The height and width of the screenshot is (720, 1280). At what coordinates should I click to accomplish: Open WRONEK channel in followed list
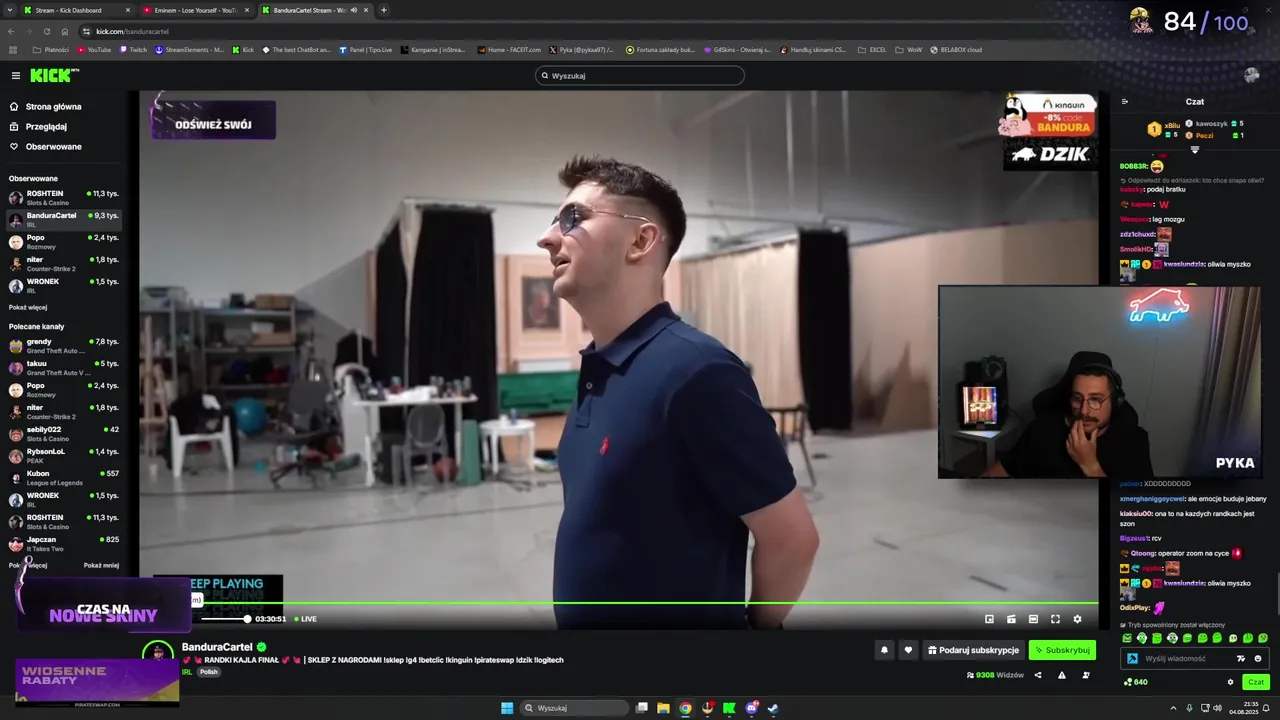point(64,286)
